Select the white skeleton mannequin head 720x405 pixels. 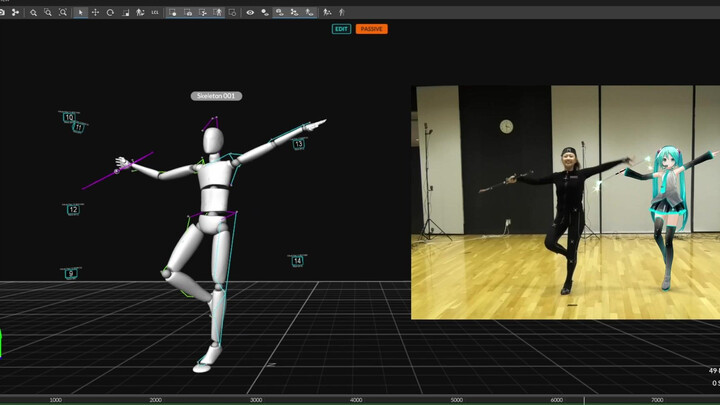pyautogui.click(x=213, y=140)
